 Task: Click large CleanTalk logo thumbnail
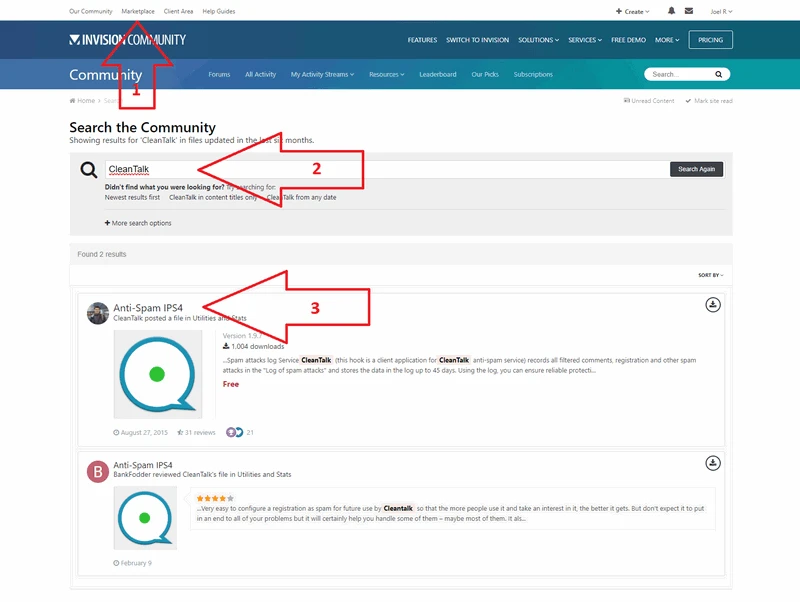click(x=158, y=374)
